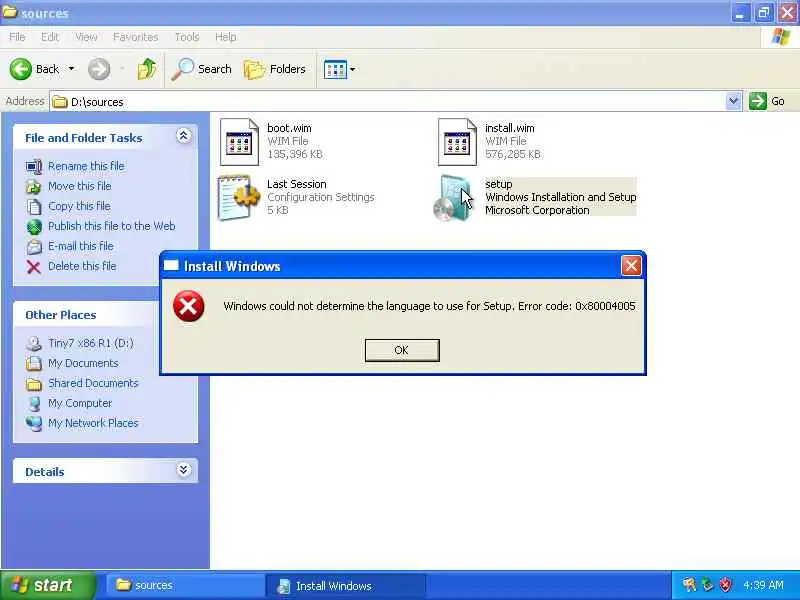This screenshot has height=600, width=800.
Task: Open the Favorites menu
Action: tap(135, 37)
